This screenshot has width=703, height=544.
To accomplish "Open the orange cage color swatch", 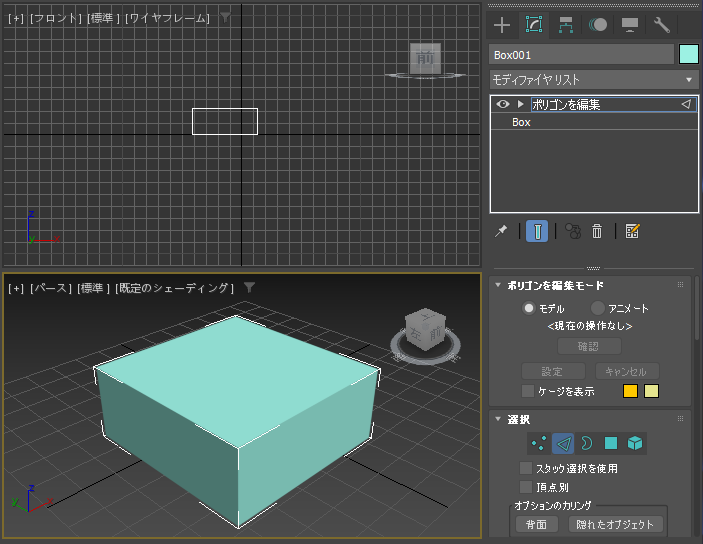I will [630, 391].
